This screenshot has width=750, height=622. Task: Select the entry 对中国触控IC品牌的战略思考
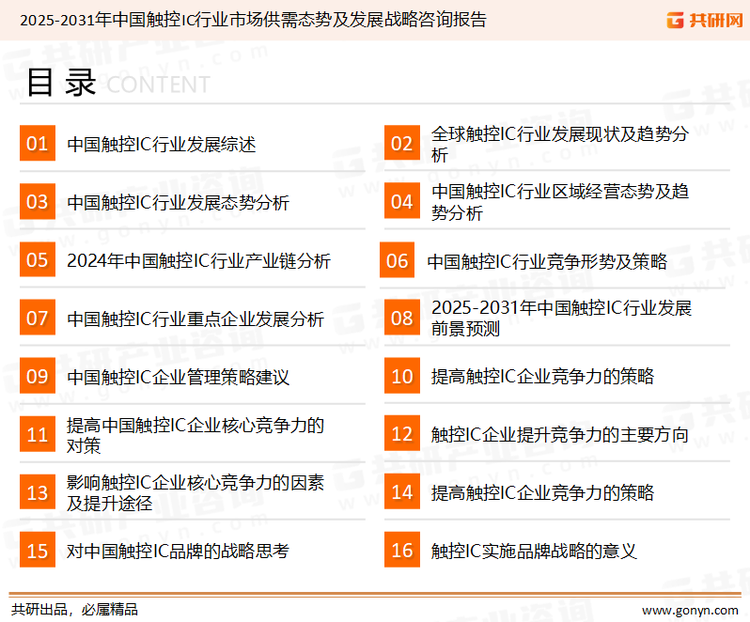coord(178,551)
